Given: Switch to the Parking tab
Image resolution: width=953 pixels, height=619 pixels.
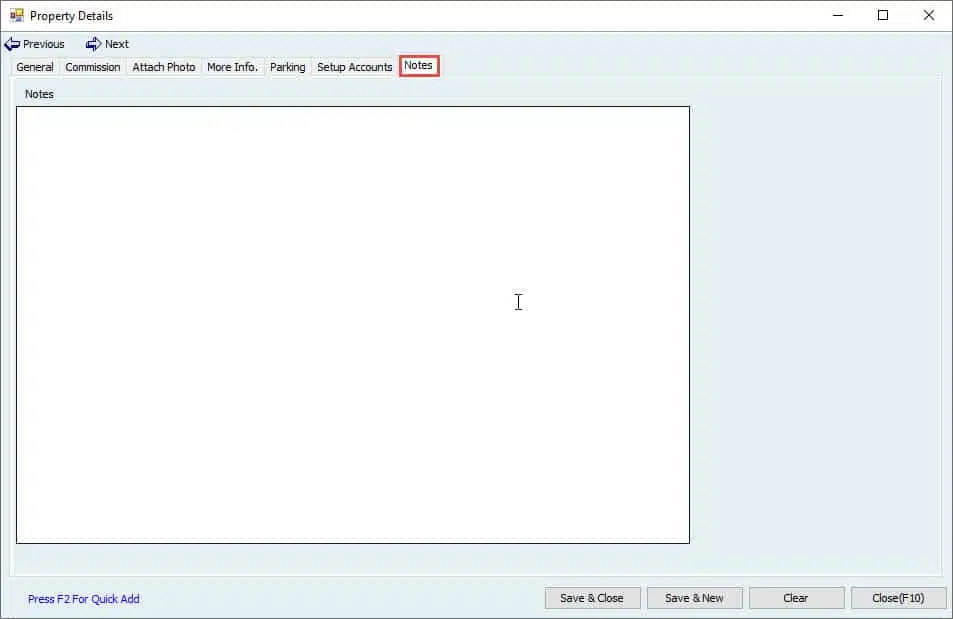Looking at the screenshot, I should pyautogui.click(x=287, y=67).
